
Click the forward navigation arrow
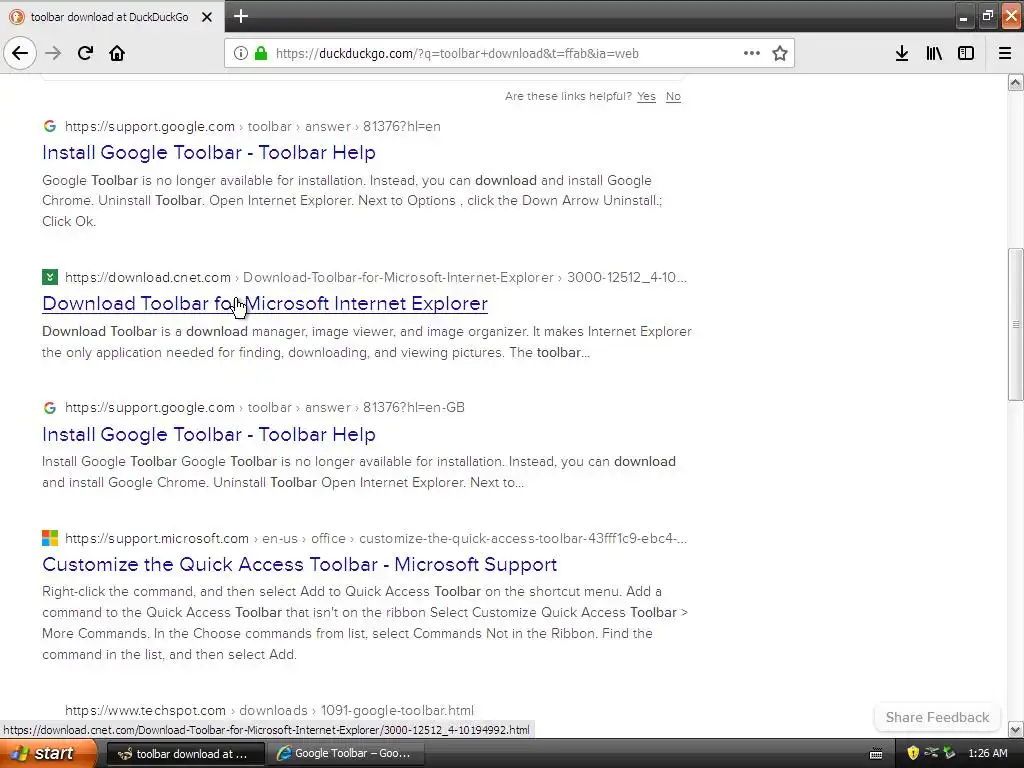[x=53, y=53]
